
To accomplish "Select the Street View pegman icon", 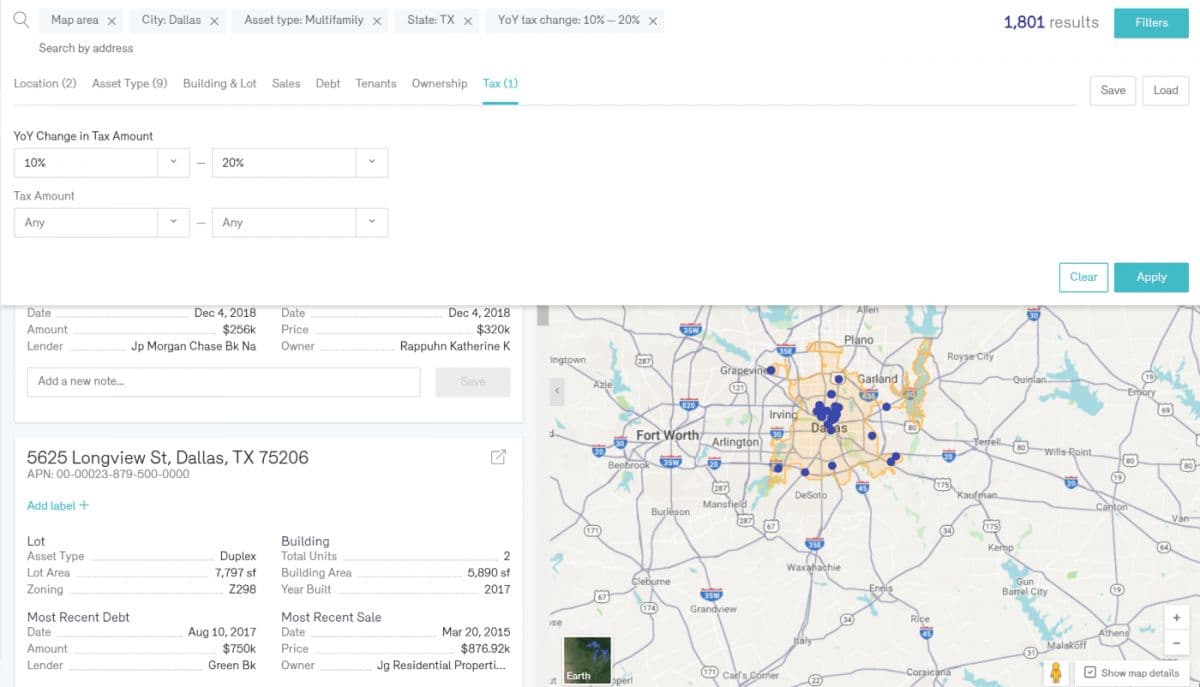I will (1055, 673).
